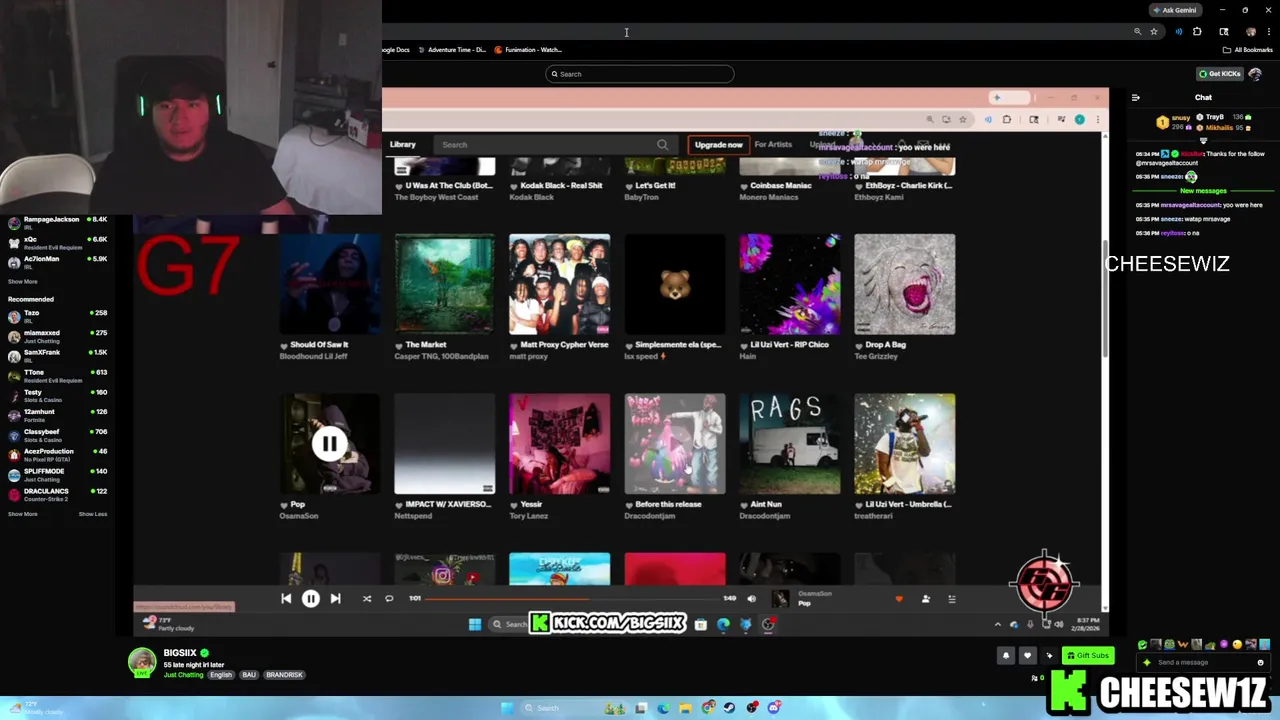Pause the playing track in the SoundCloud player bar
This screenshot has height=720, width=1280.
pos(310,599)
